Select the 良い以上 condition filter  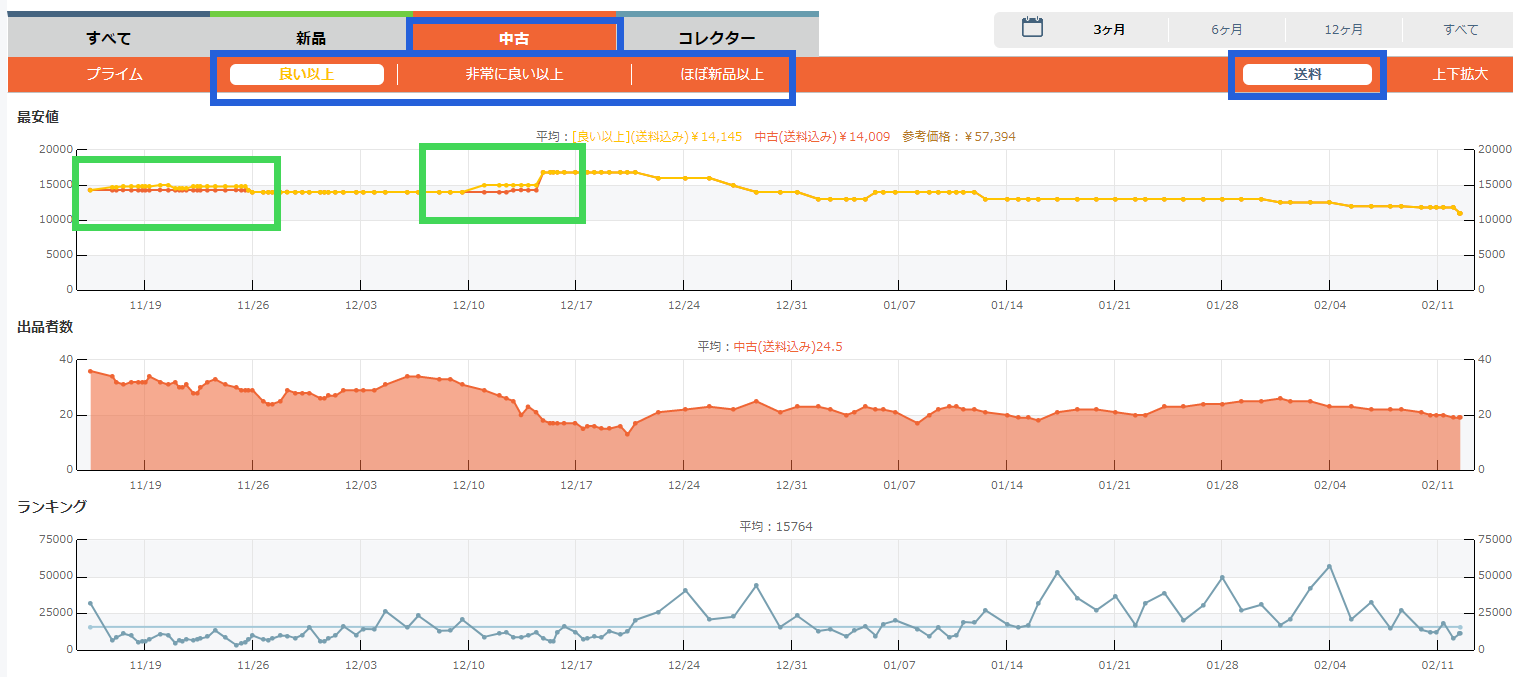[x=307, y=74]
